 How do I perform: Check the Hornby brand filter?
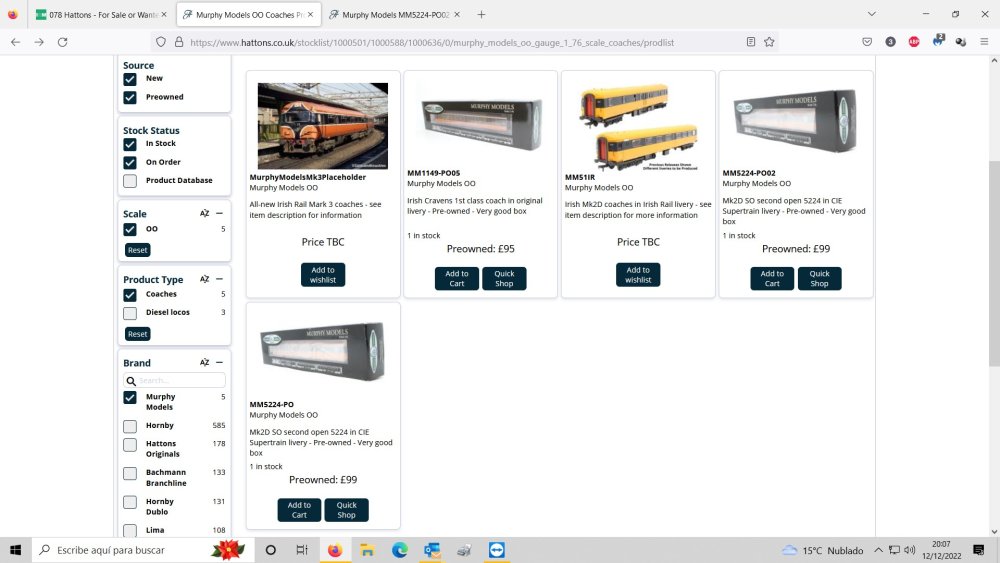(x=130, y=426)
